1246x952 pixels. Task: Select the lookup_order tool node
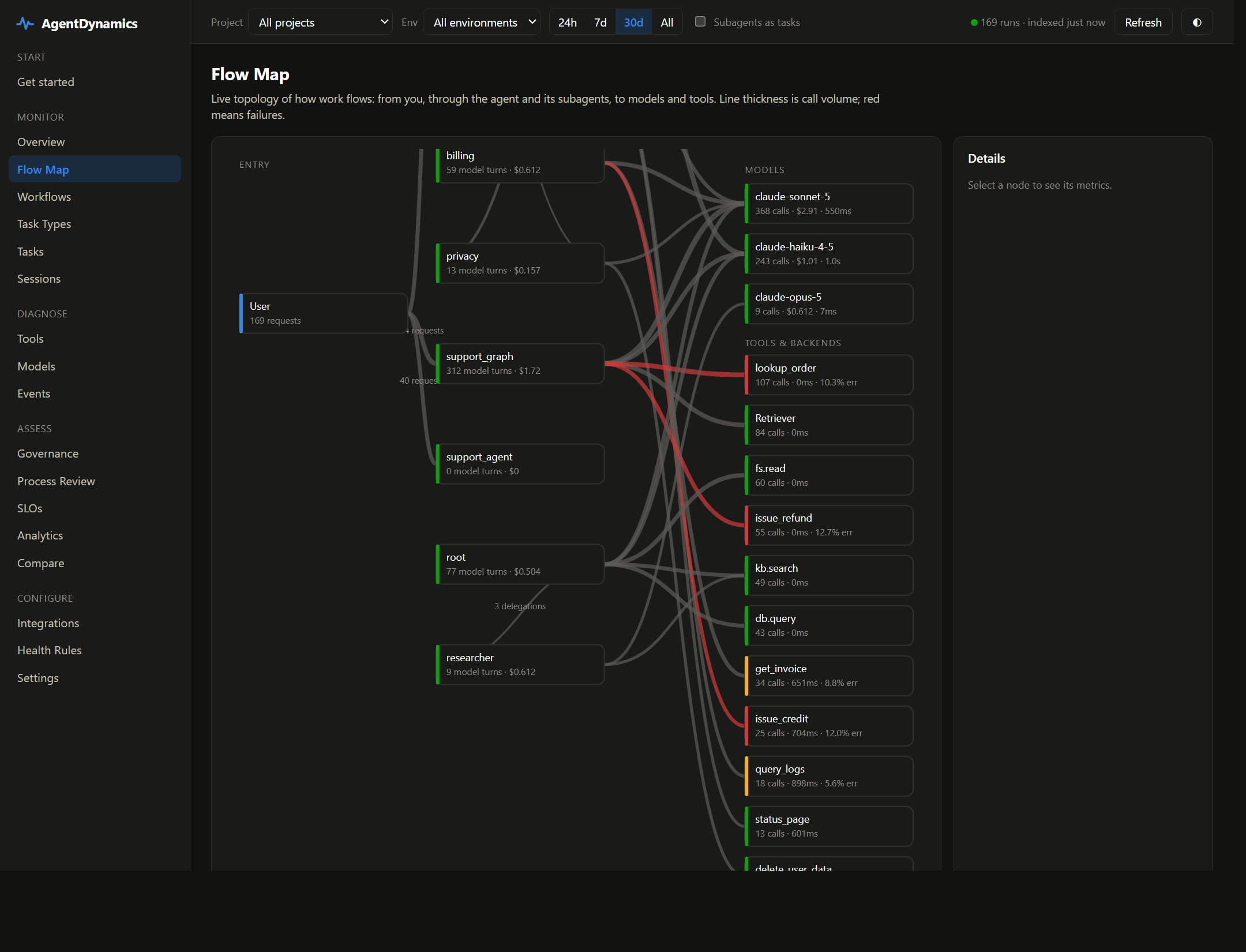(829, 375)
